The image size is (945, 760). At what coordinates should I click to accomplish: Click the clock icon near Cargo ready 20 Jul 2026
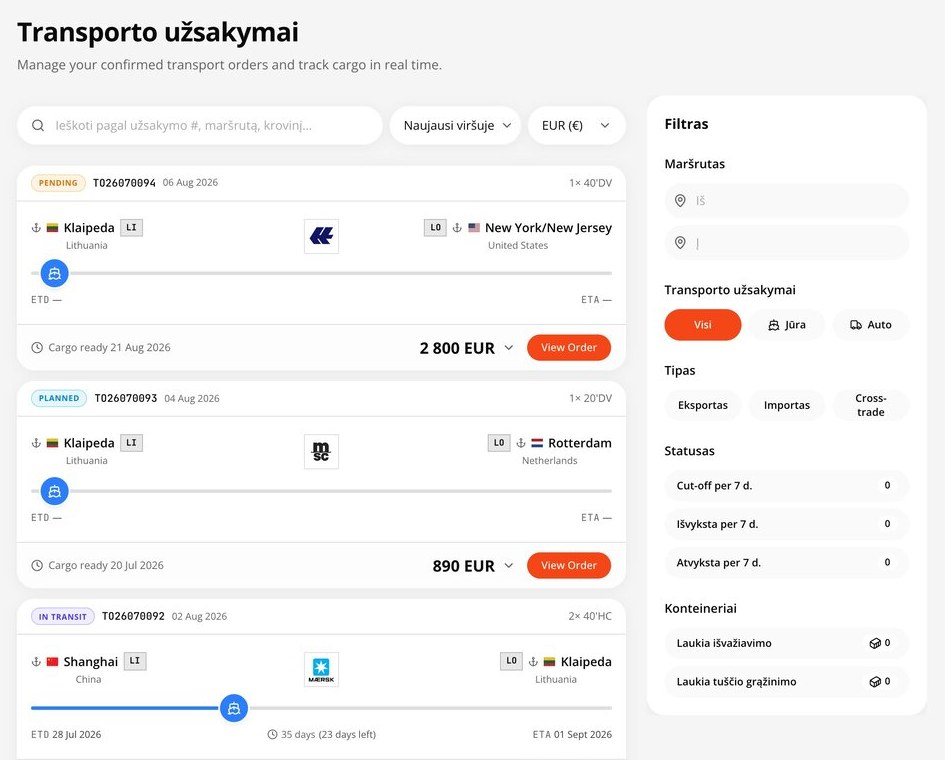pos(37,565)
